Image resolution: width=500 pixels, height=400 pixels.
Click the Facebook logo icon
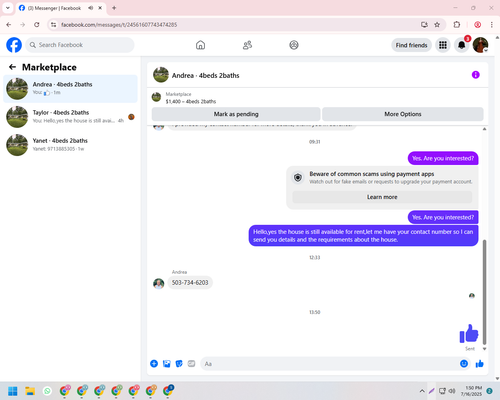(x=14, y=45)
